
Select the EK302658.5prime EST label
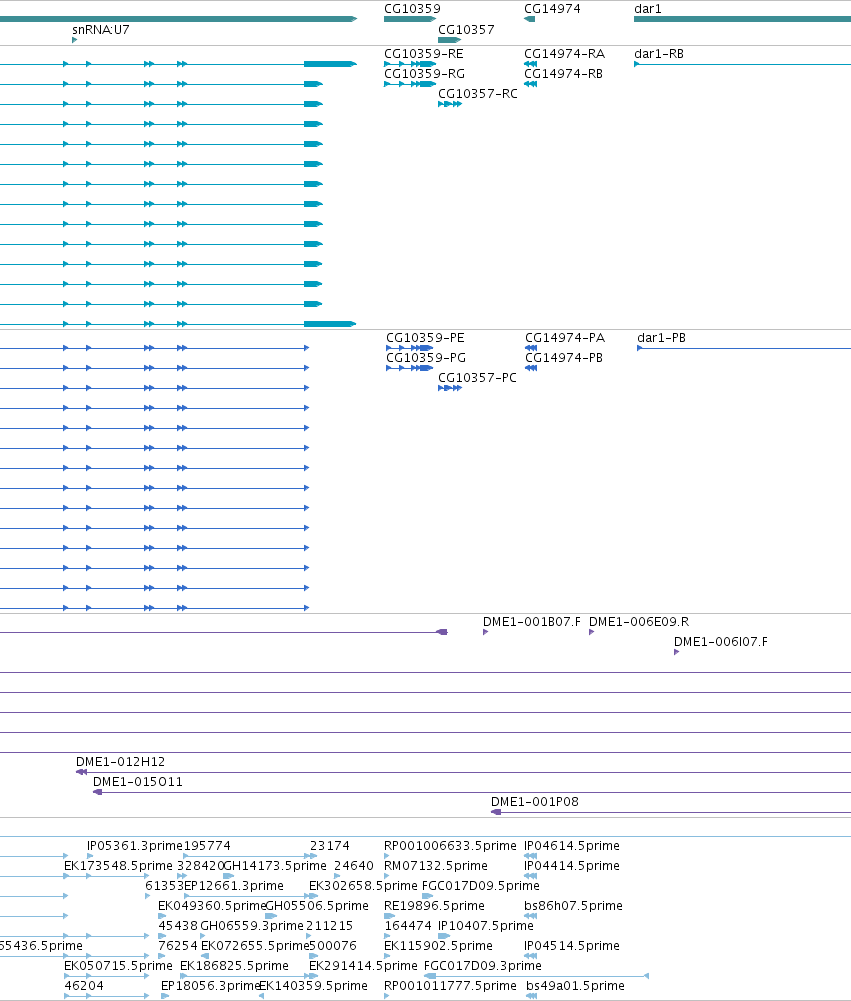pos(363,885)
